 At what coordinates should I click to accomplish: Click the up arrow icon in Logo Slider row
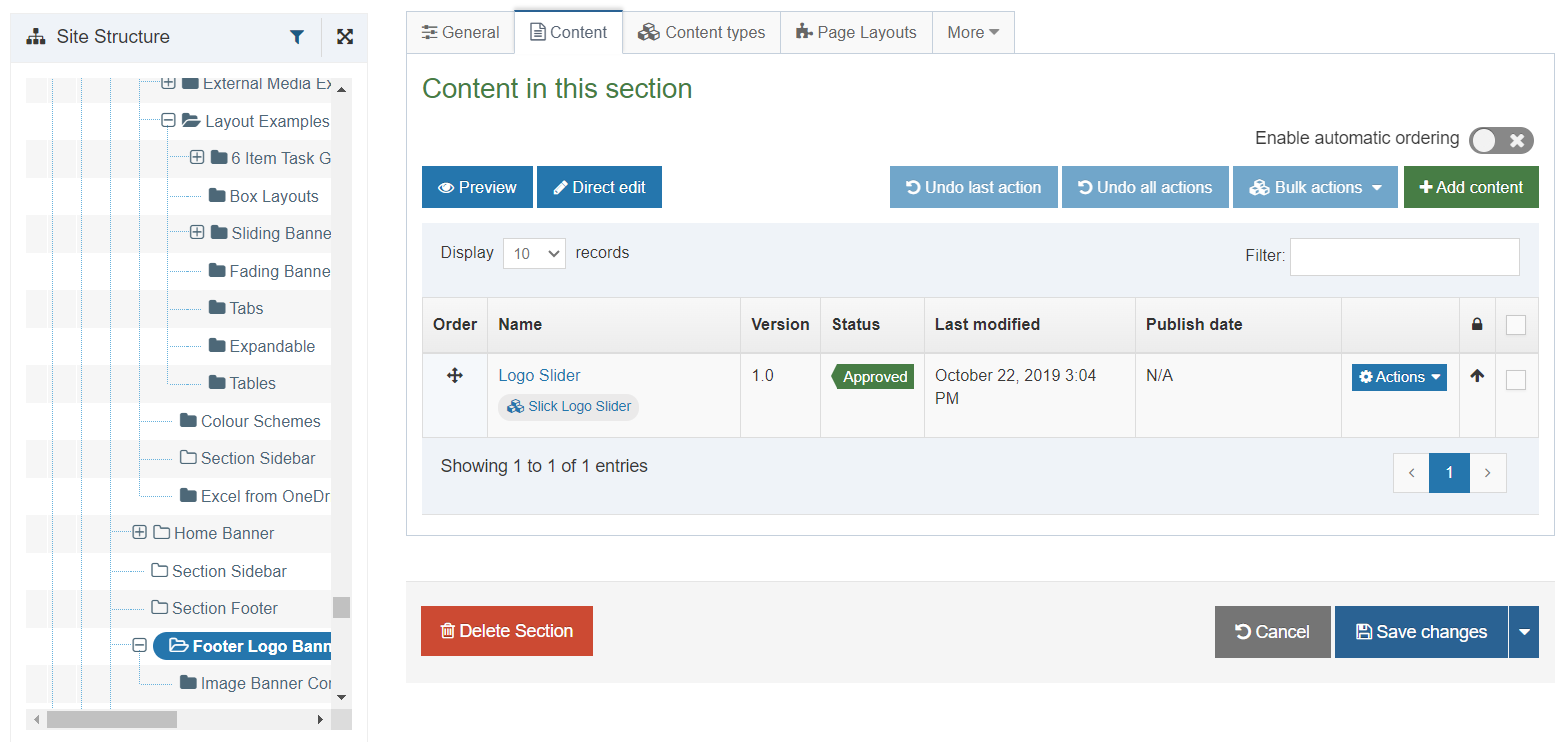pos(1477,377)
